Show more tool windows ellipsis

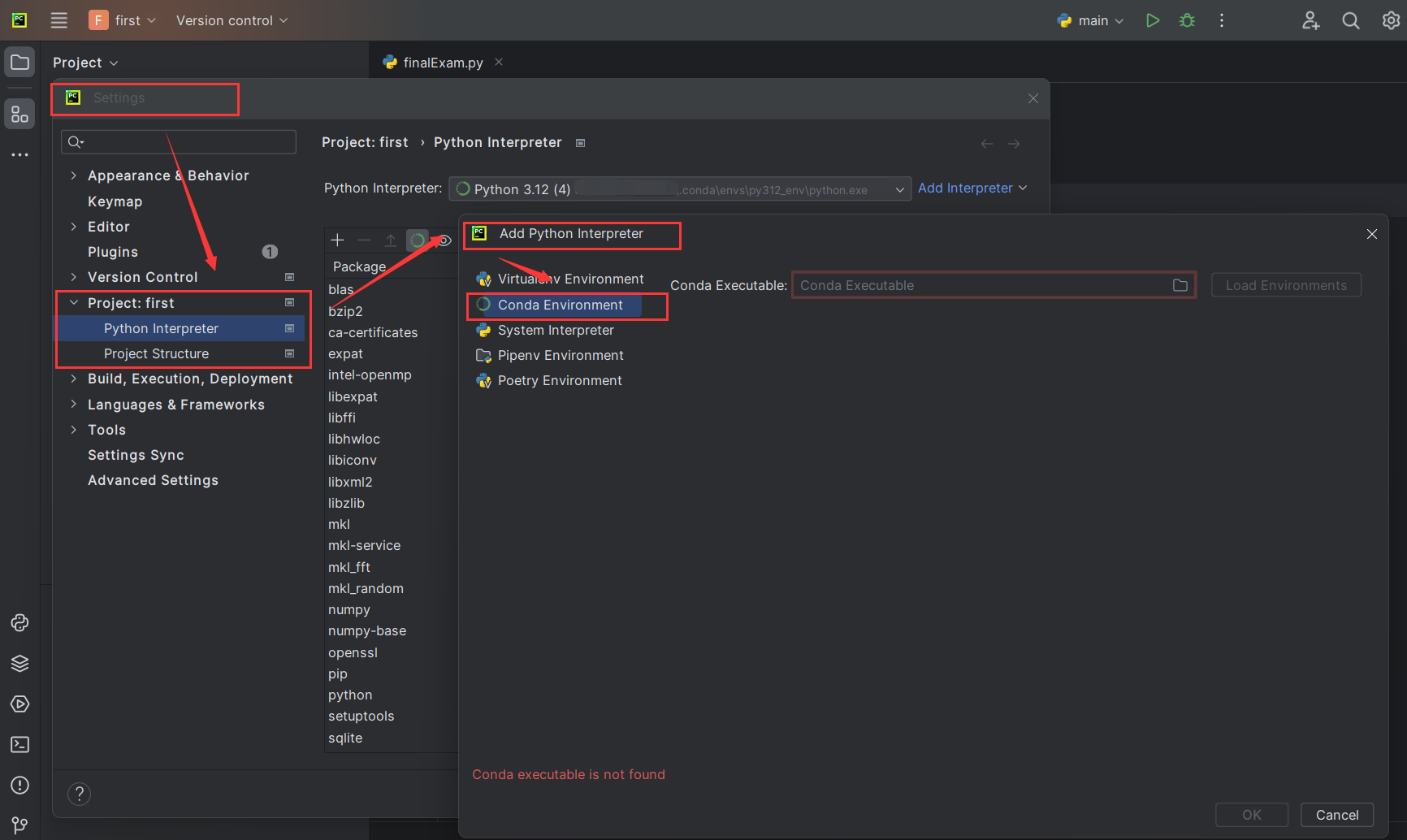19,154
